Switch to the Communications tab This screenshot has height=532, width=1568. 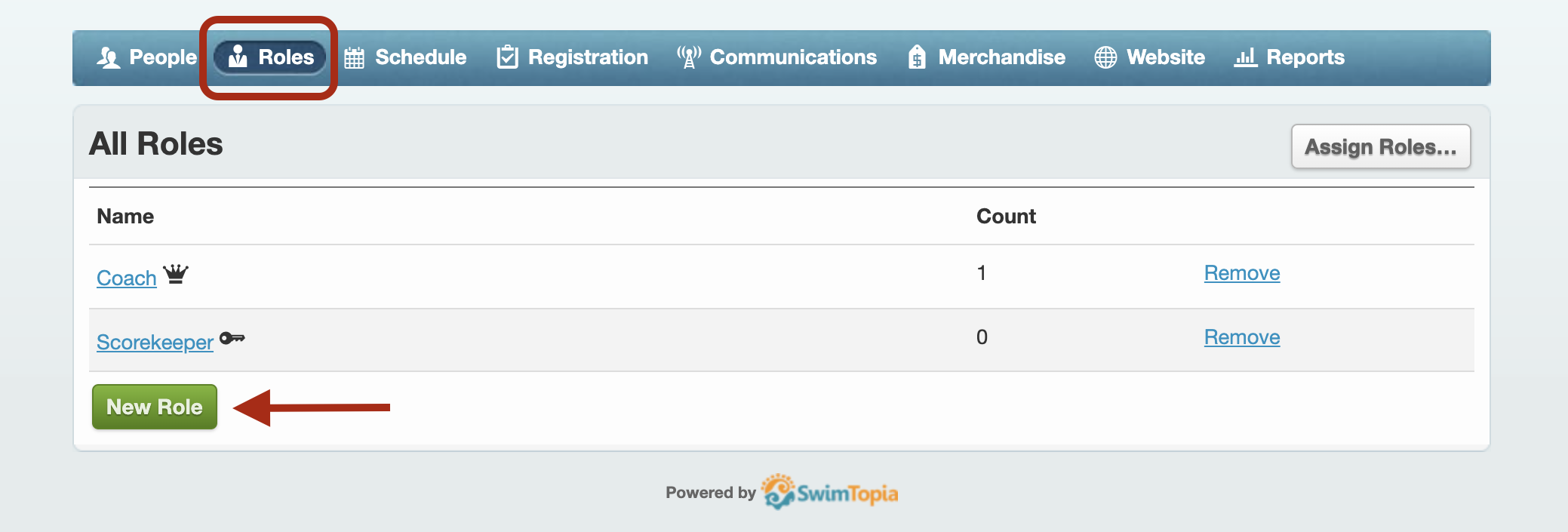[776, 57]
